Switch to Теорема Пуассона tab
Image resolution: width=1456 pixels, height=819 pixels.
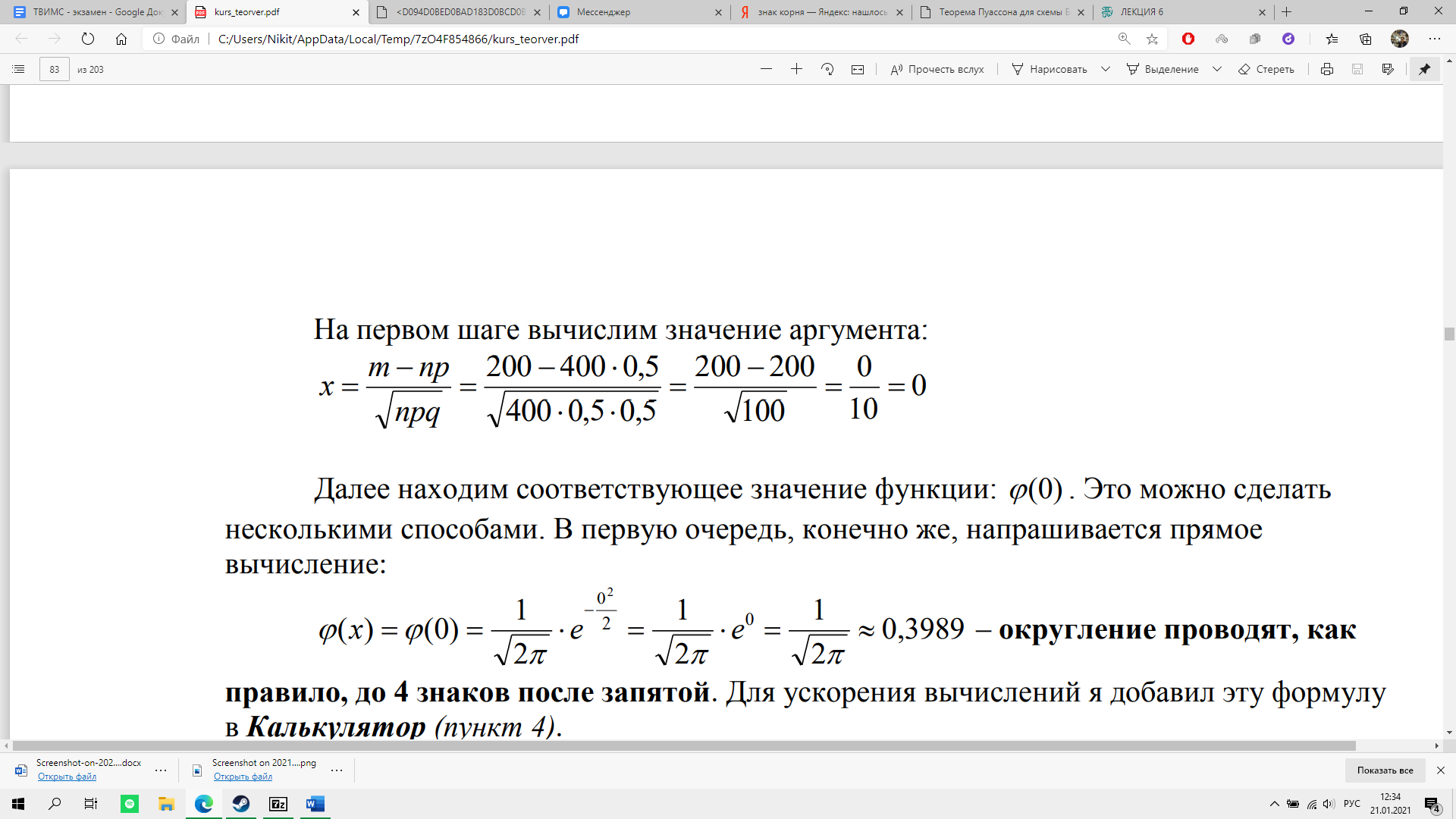click(1002, 12)
